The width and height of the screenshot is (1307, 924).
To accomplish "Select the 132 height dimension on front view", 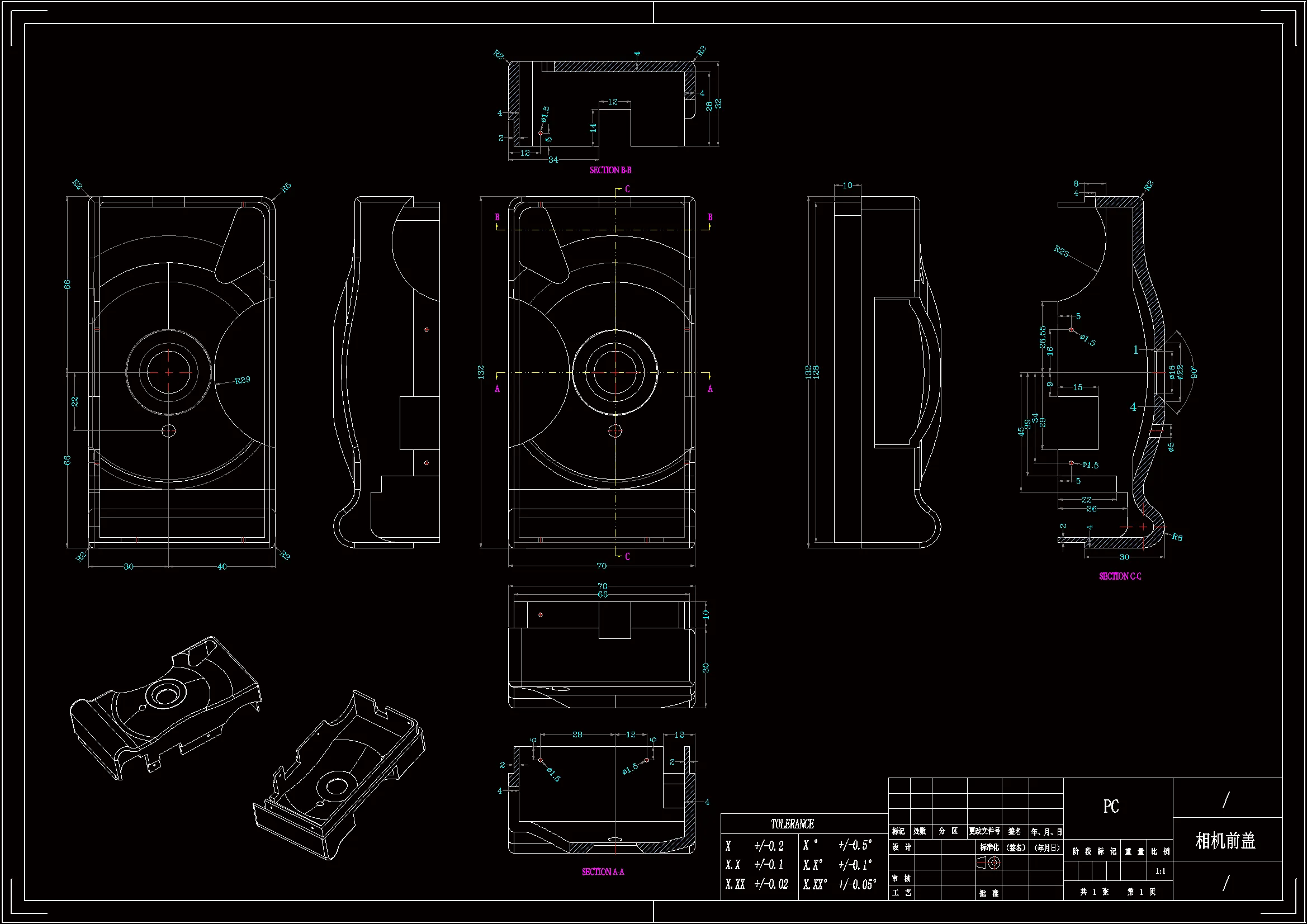I will tap(481, 372).
